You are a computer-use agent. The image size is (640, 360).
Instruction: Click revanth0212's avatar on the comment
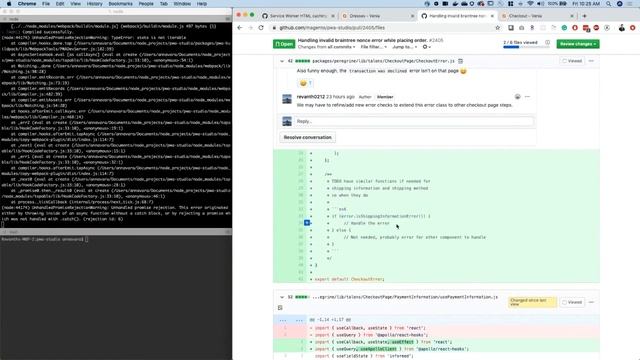point(287,99)
